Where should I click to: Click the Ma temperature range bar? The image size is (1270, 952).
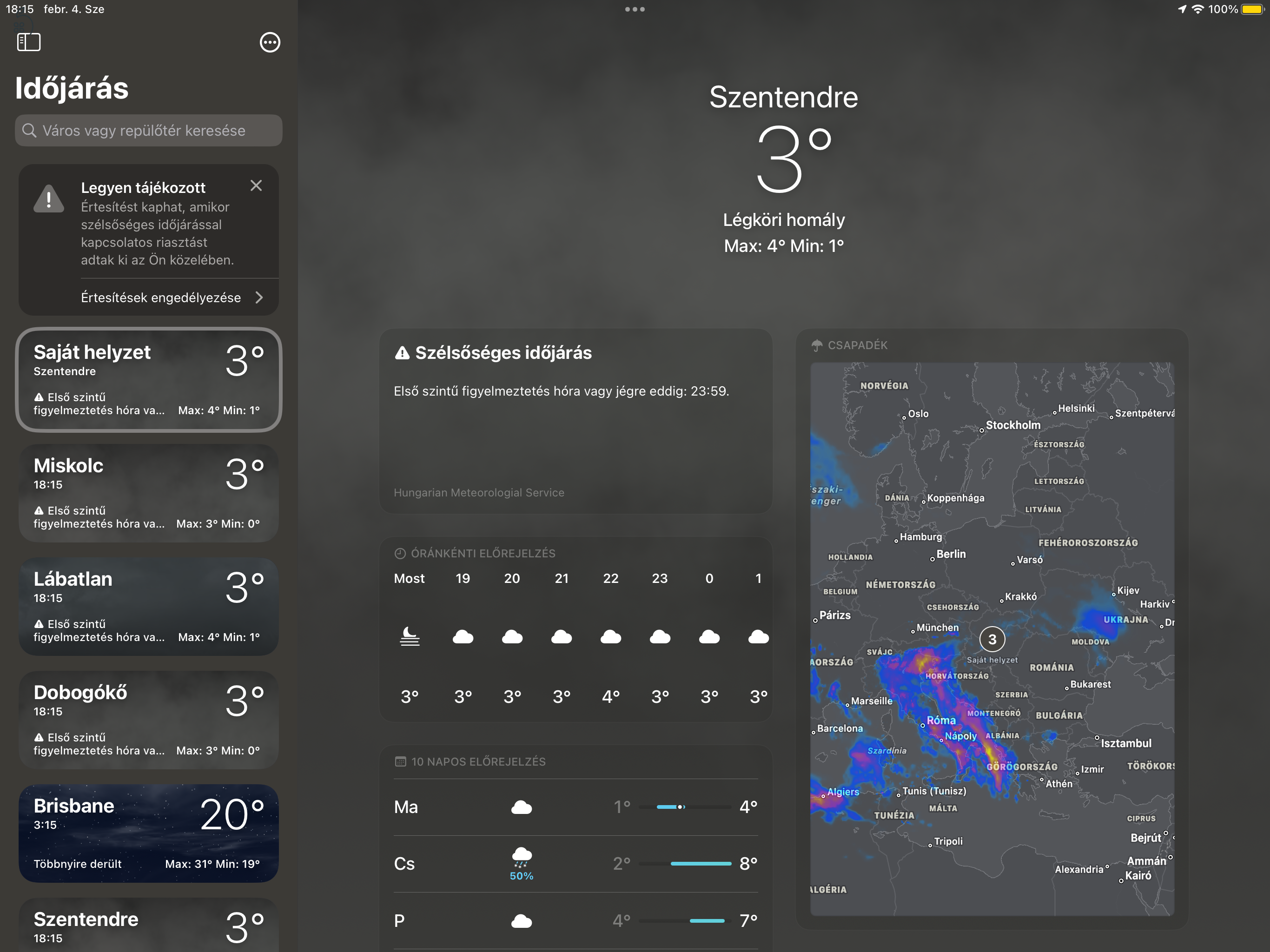pyautogui.click(x=685, y=807)
